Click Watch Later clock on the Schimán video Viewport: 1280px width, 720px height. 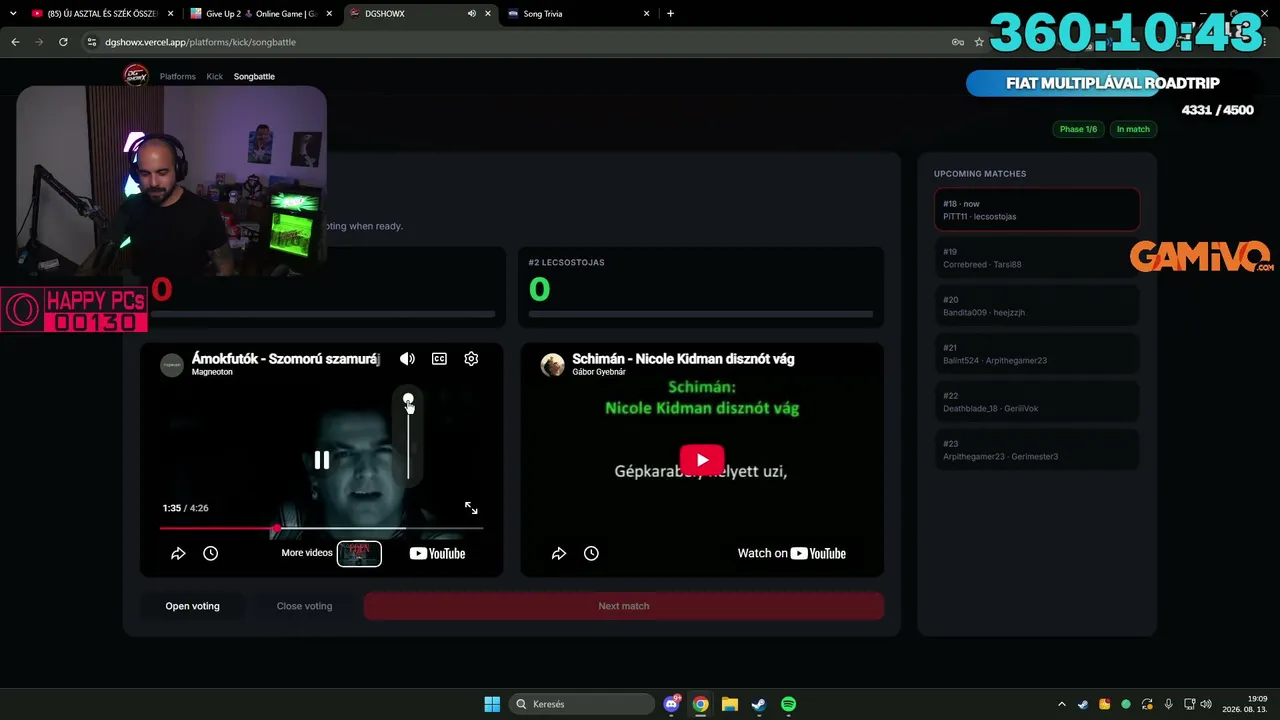click(x=591, y=553)
